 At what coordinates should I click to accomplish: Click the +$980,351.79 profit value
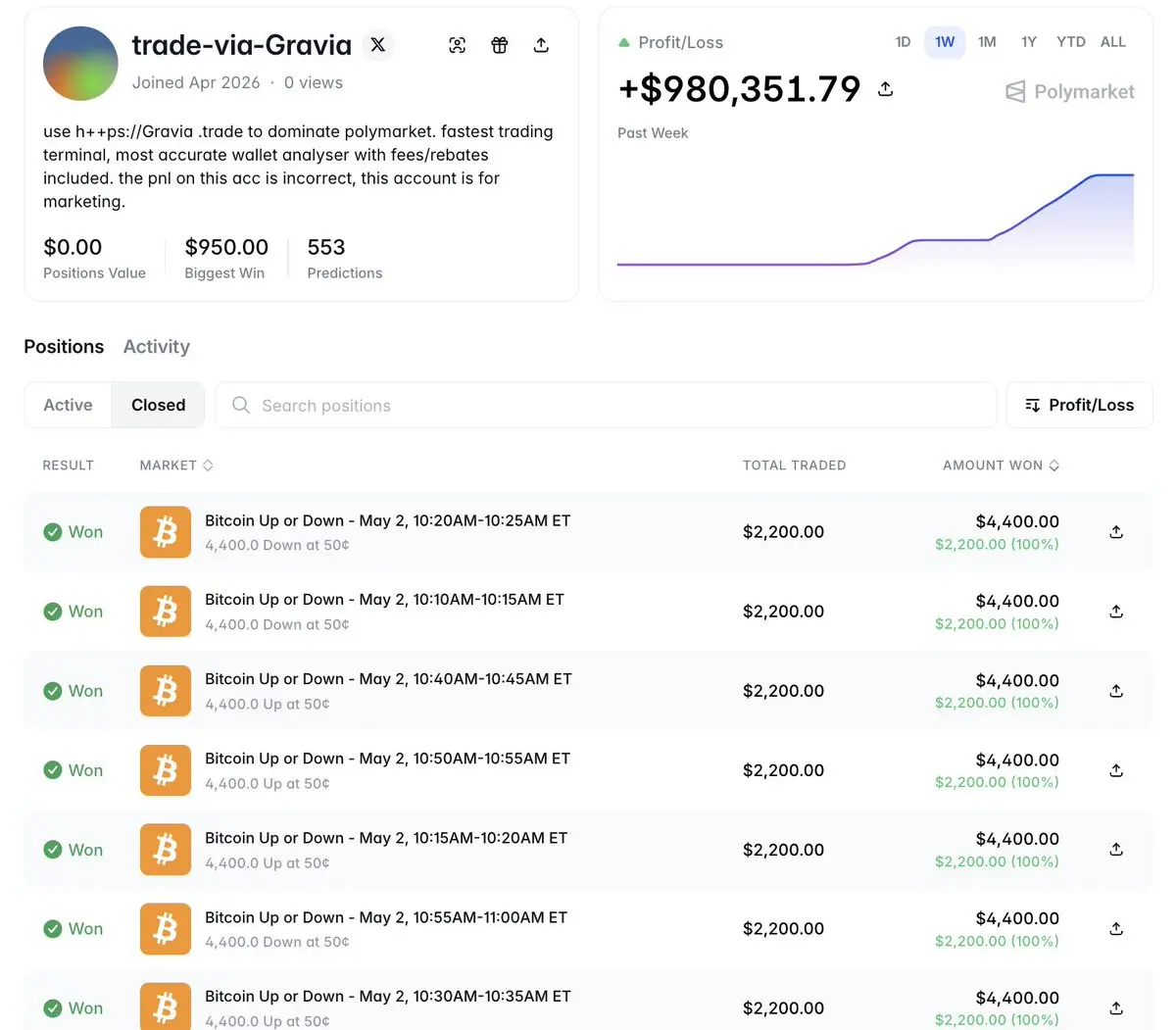[739, 89]
